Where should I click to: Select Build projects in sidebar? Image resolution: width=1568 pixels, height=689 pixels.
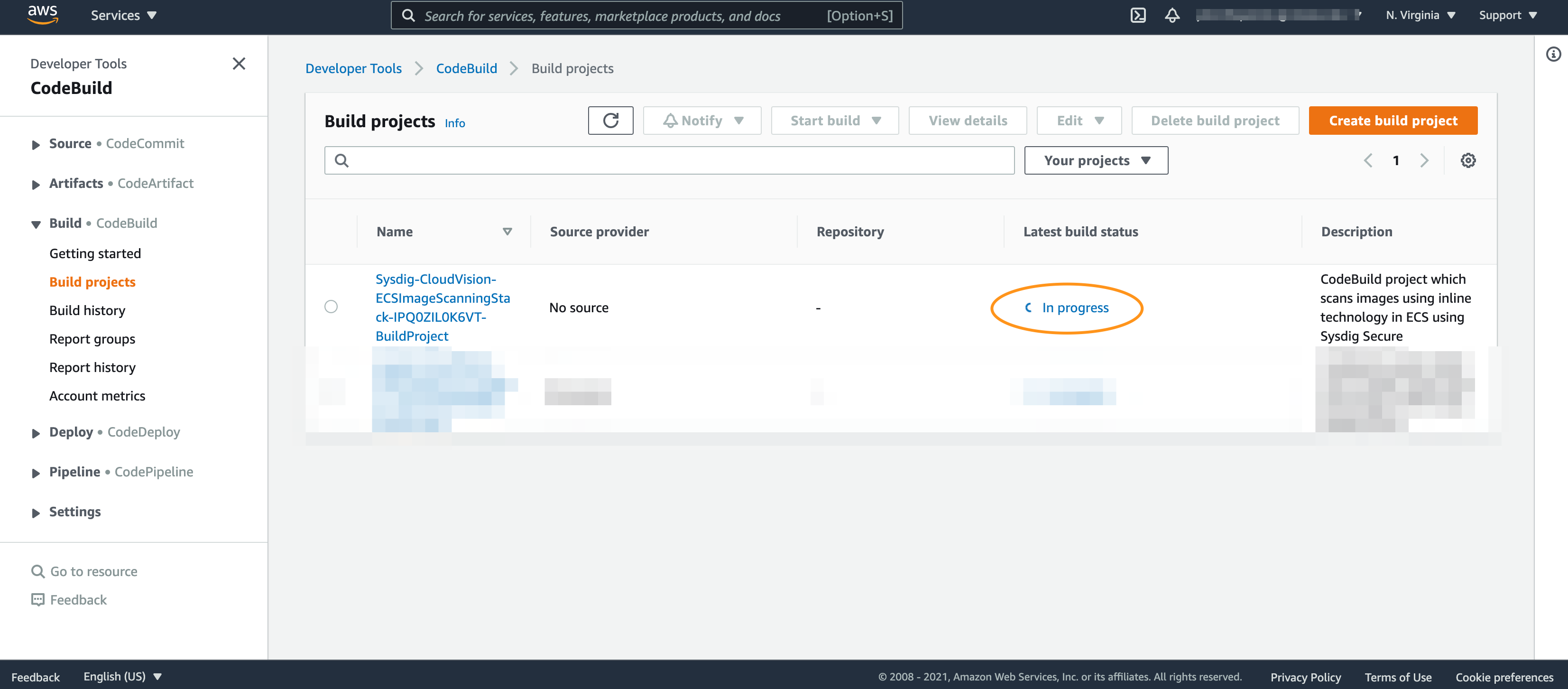click(92, 282)
